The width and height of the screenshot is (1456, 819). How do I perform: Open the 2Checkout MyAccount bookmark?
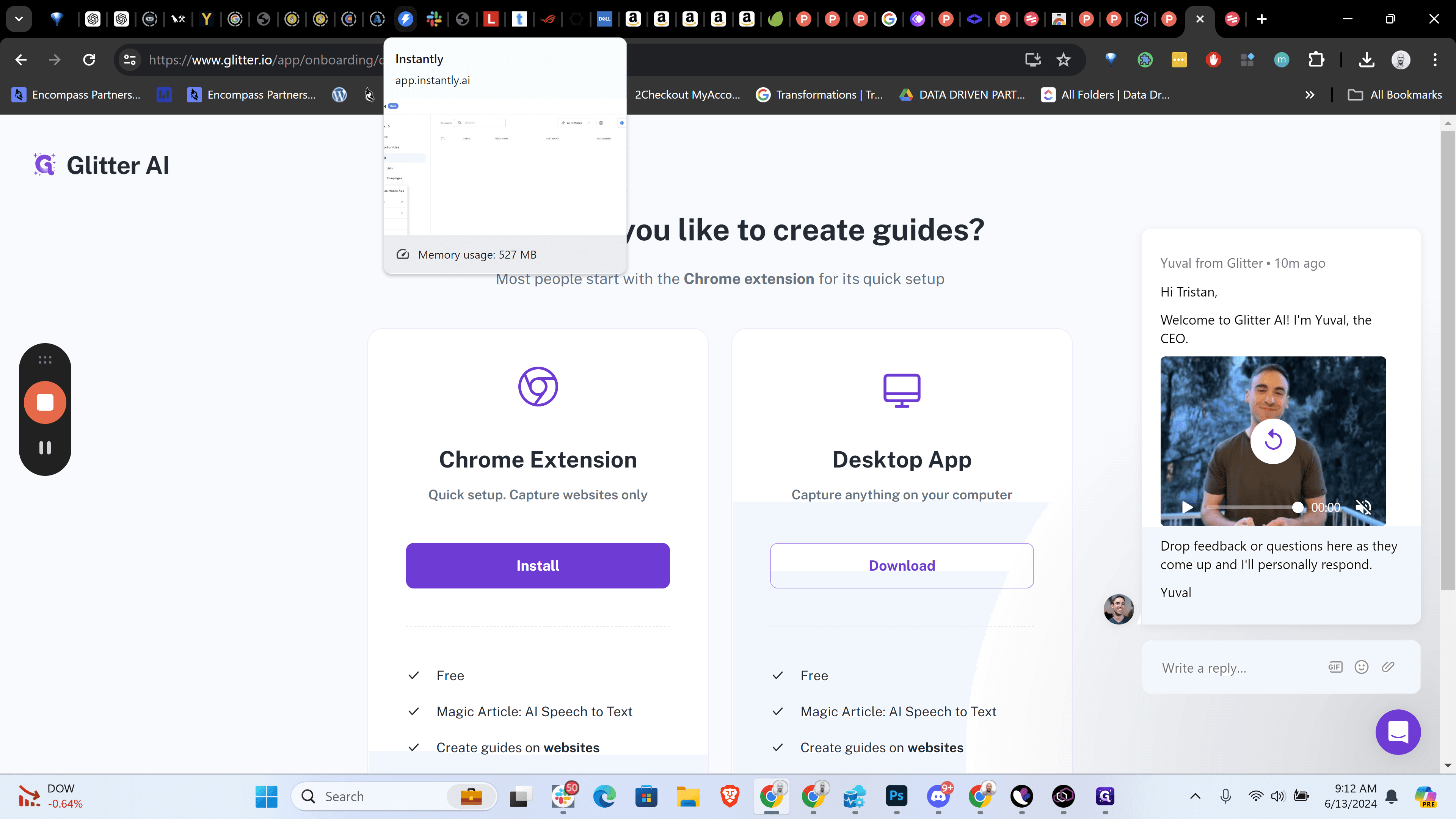(687, 95)
